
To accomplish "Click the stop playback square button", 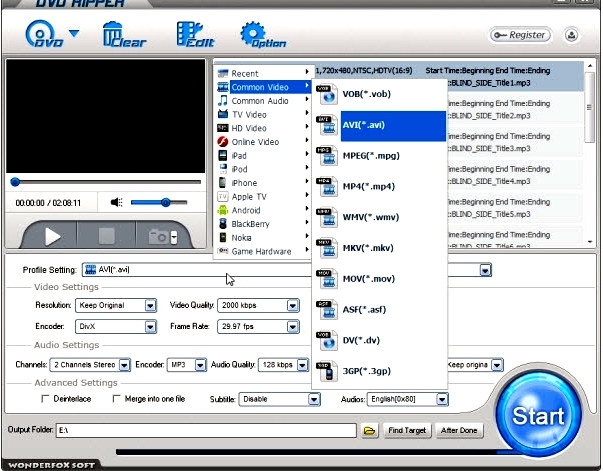I will 107,236.
